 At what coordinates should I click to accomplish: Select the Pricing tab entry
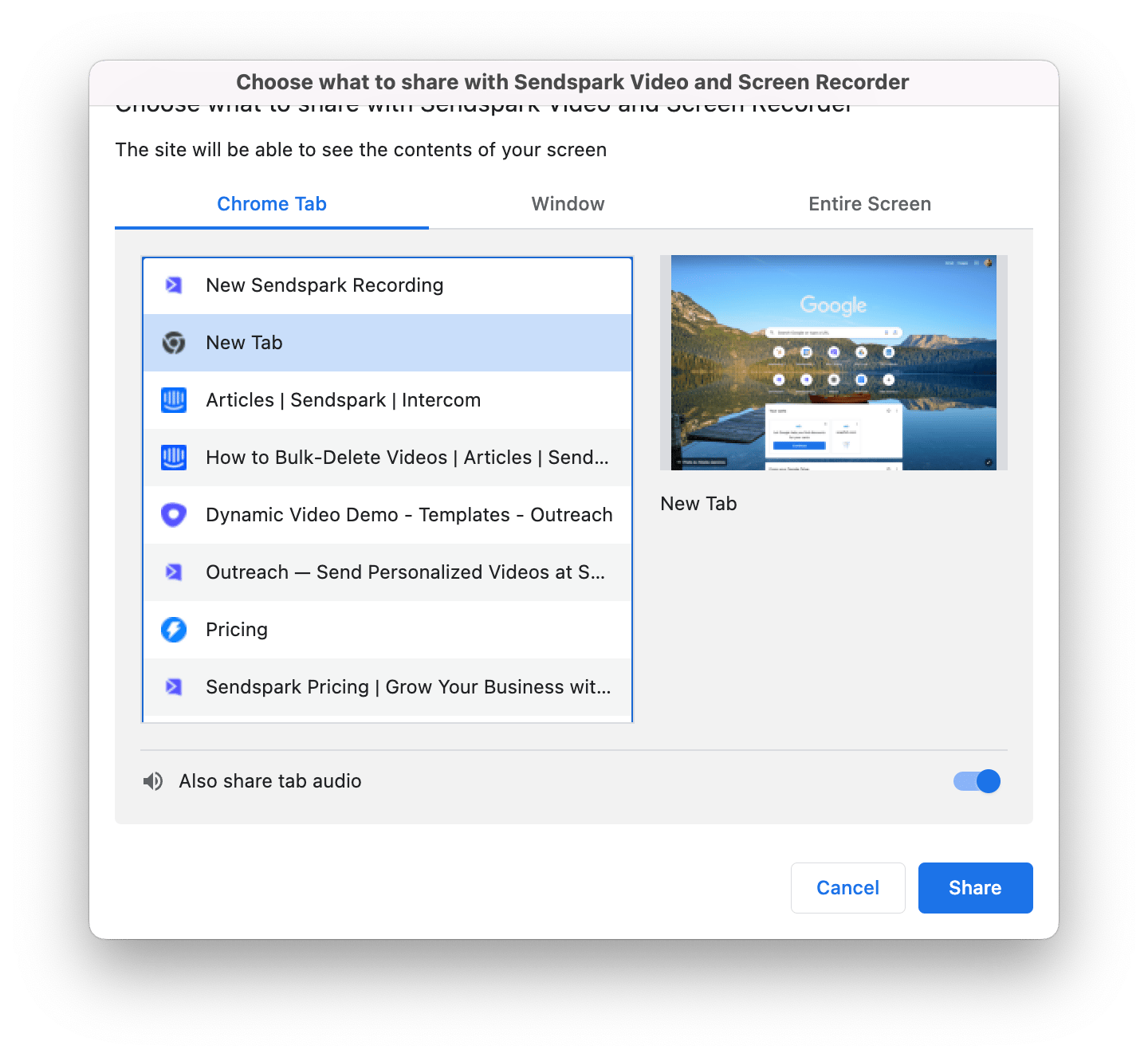click(x=387, y=630)
